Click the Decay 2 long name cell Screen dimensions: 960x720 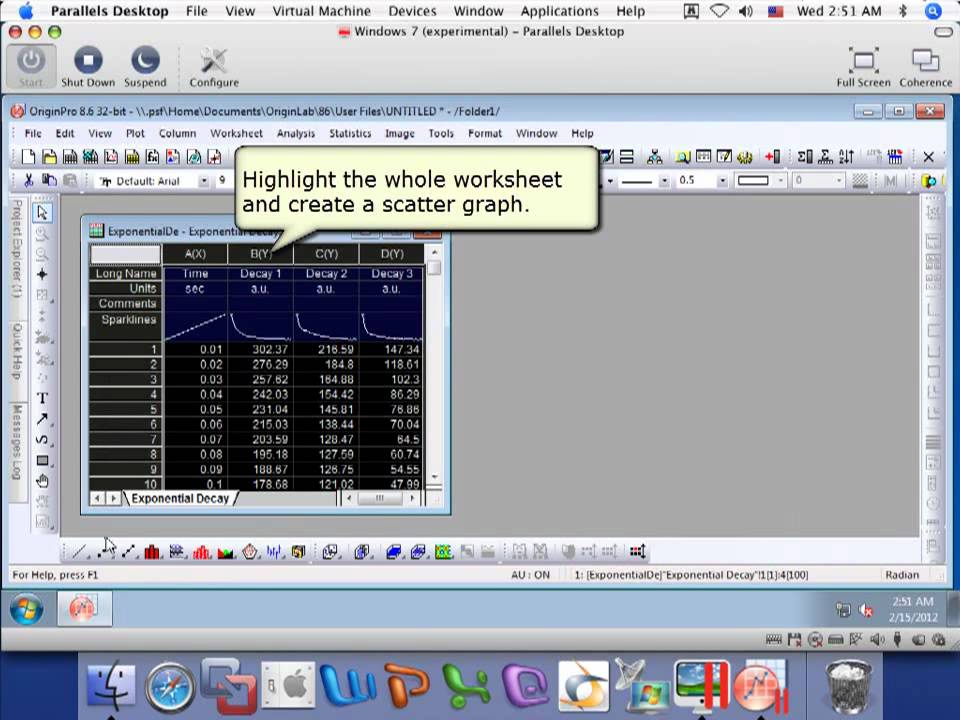(326, 274)
